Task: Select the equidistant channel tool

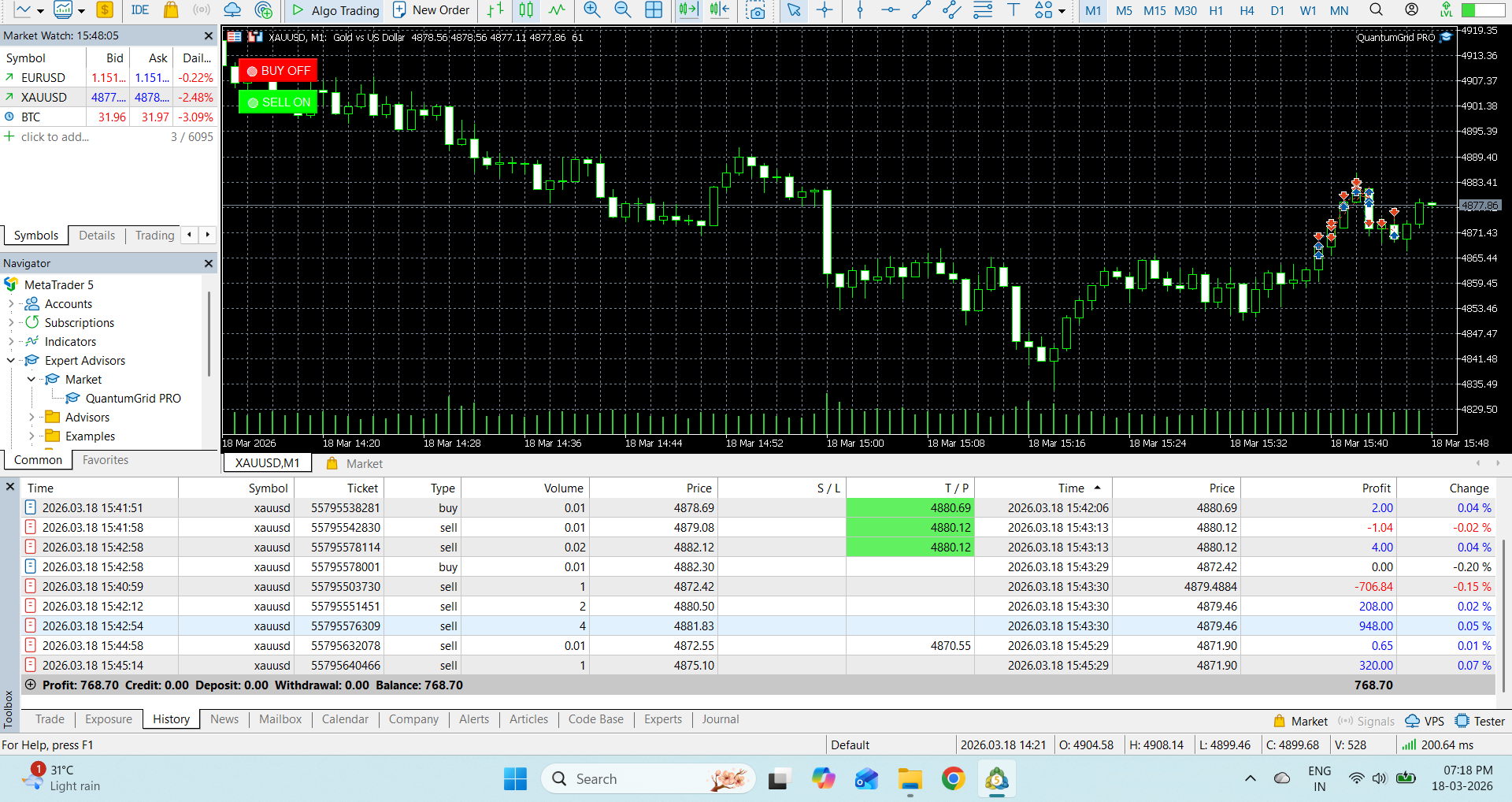Action: [952, 10]
